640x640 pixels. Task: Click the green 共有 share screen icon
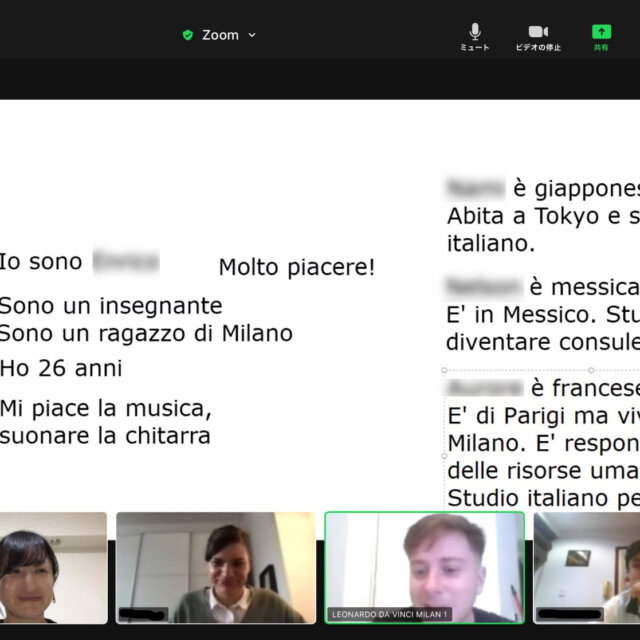click(x=601, y=37)
